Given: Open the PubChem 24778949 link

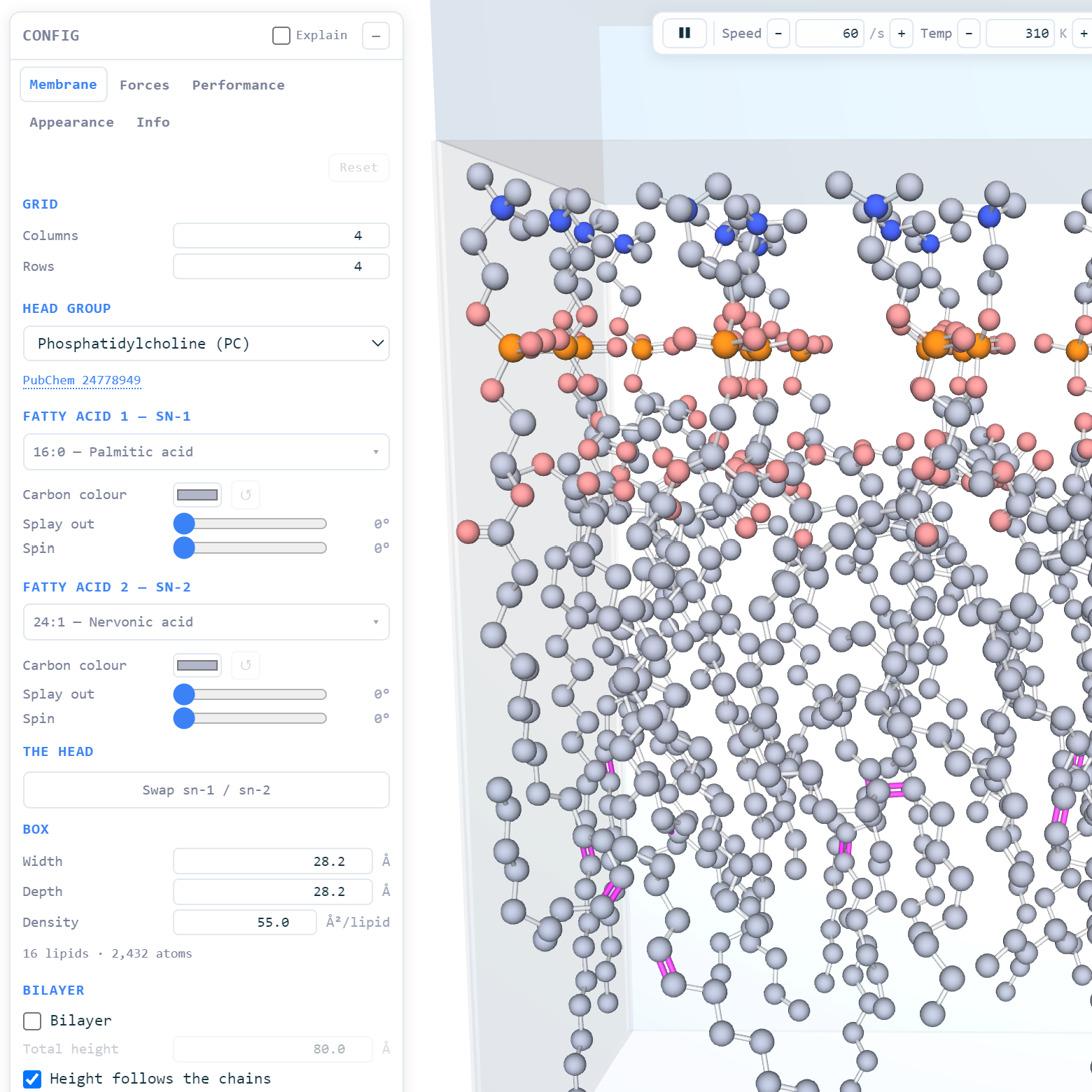Looking at the screenshot, I should (x=82, y=380).
